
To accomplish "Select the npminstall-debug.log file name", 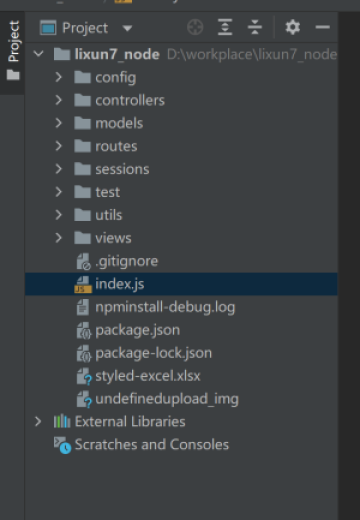I will point(165,308).
